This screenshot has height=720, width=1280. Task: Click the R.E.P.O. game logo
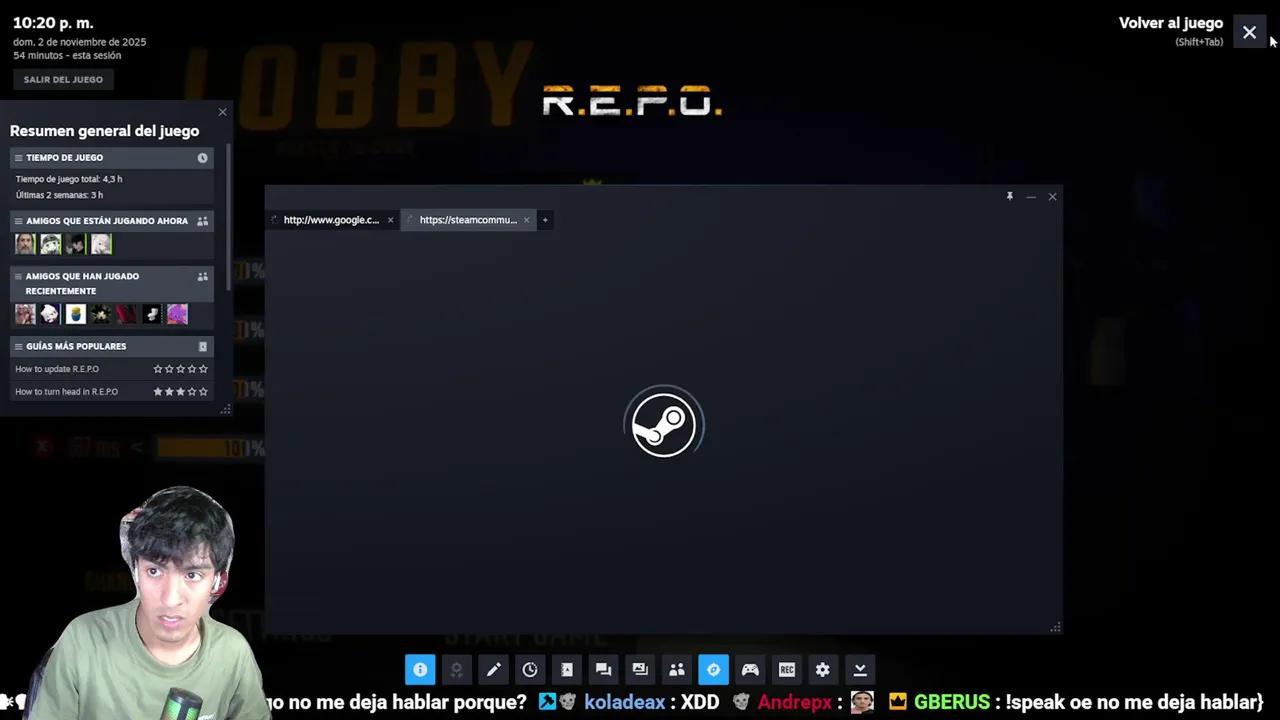(x=632, y=101)
